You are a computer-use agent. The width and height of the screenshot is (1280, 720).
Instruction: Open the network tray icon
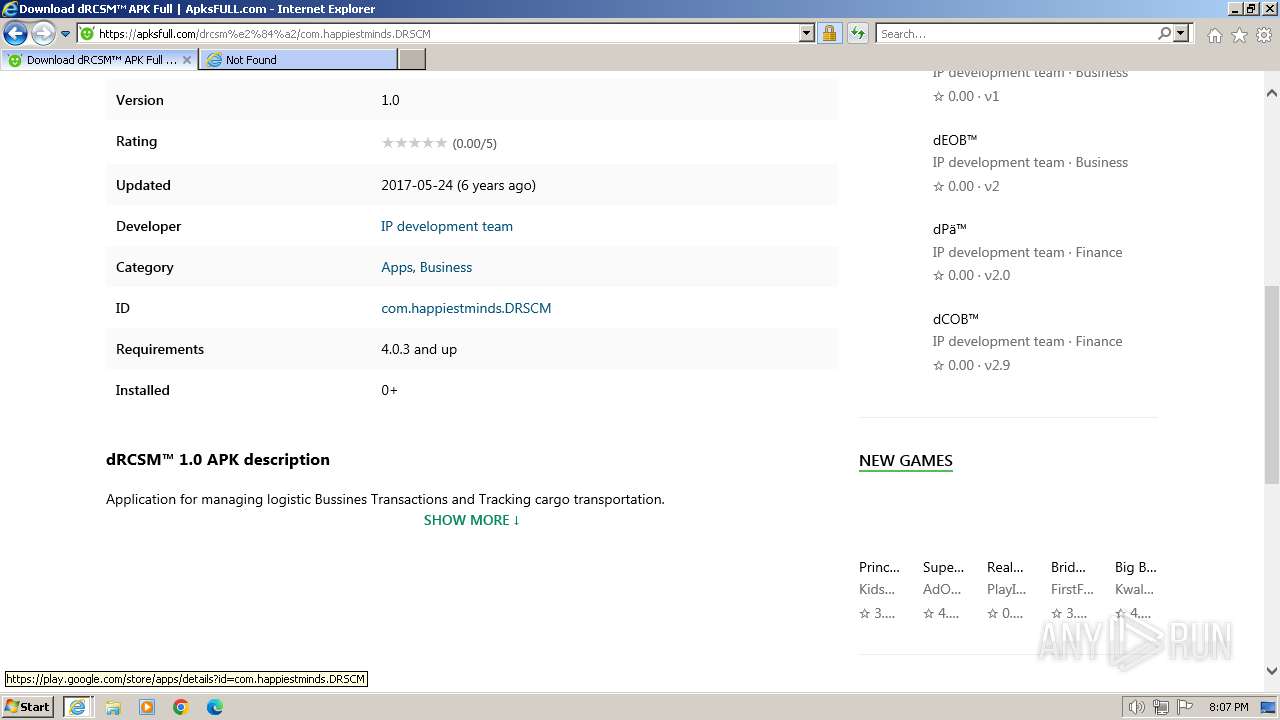(x=1161, y=707)
